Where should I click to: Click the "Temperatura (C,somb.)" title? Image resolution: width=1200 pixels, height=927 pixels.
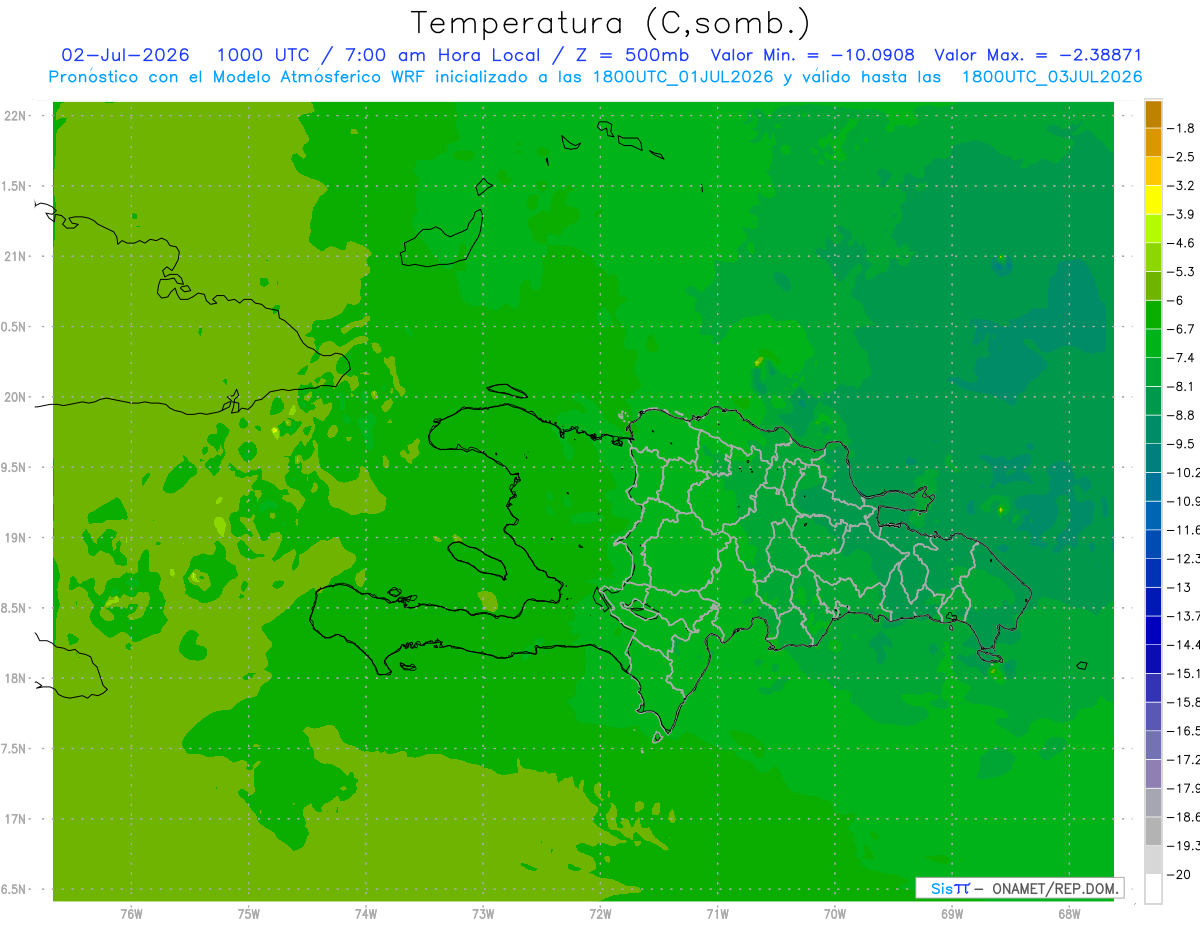point(611,24)
